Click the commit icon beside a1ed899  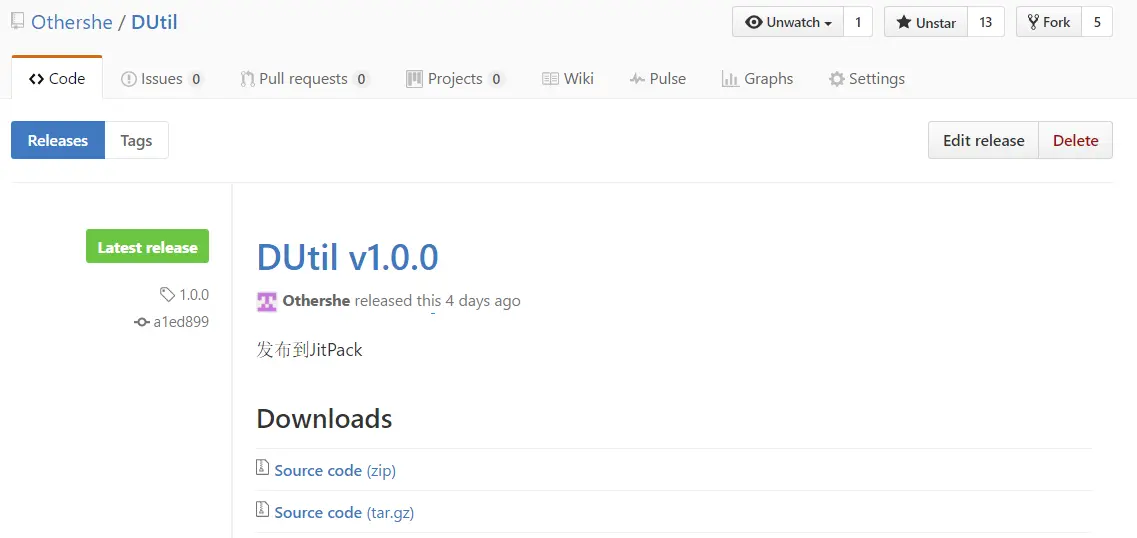point(142,323)
